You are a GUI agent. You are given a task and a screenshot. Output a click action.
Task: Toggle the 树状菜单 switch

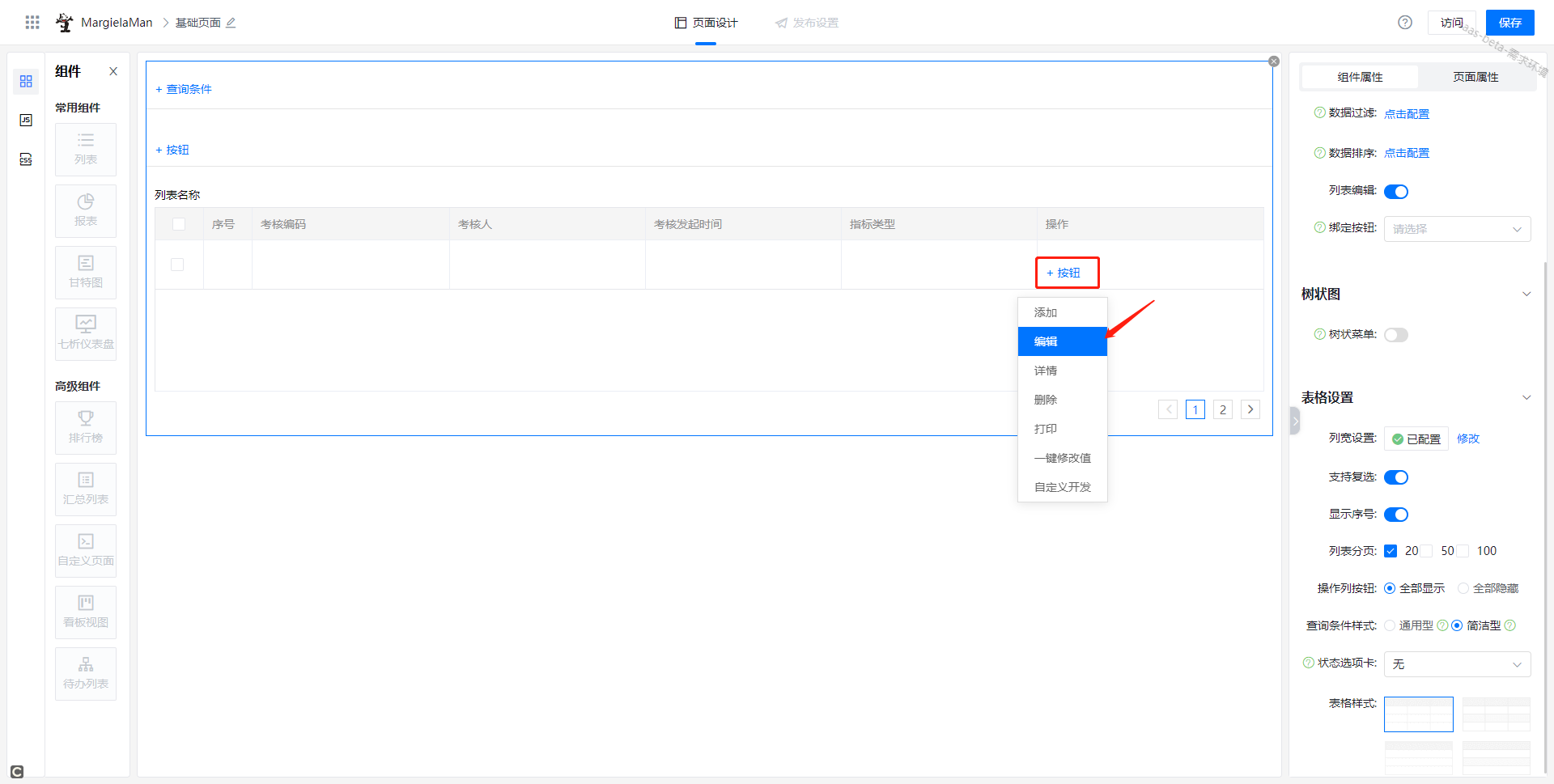point(1396,335)
